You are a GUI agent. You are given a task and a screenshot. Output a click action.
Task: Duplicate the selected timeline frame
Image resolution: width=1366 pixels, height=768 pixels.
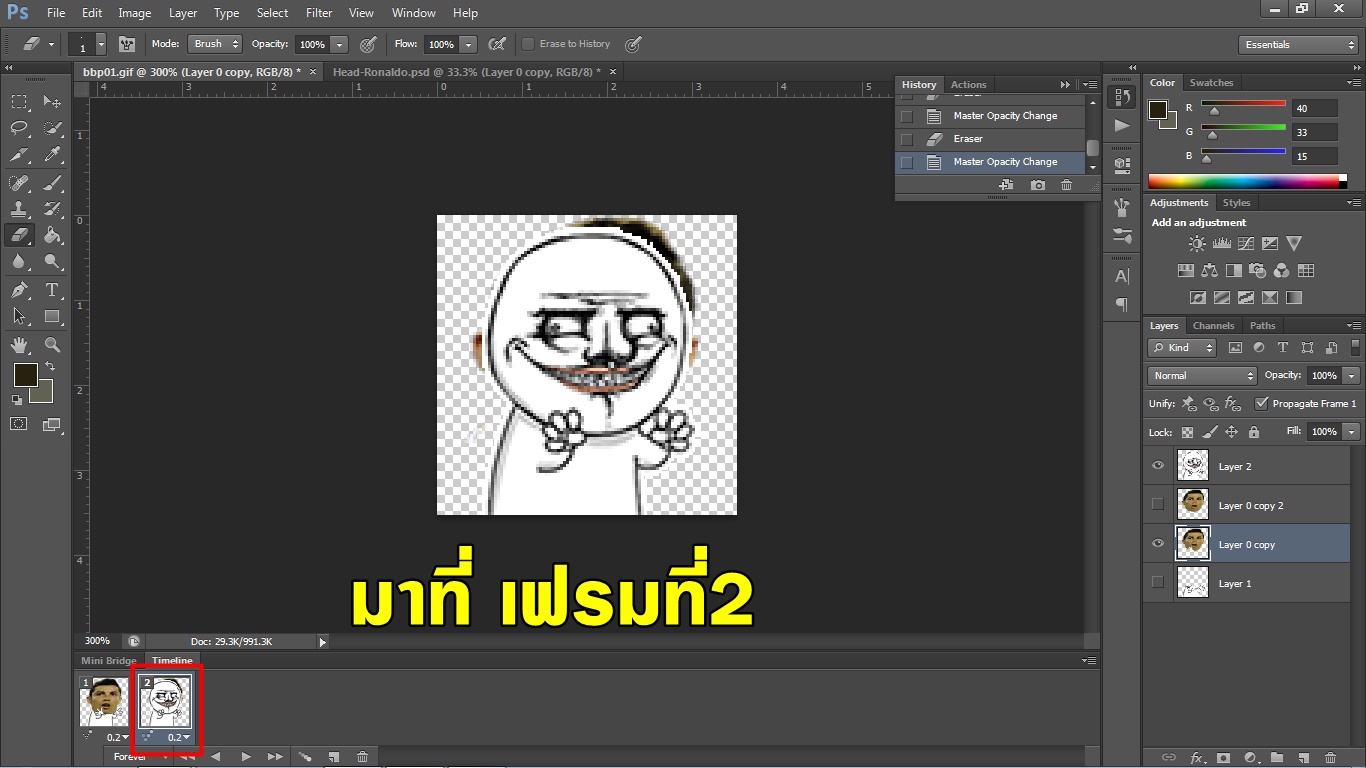(334, 757)
